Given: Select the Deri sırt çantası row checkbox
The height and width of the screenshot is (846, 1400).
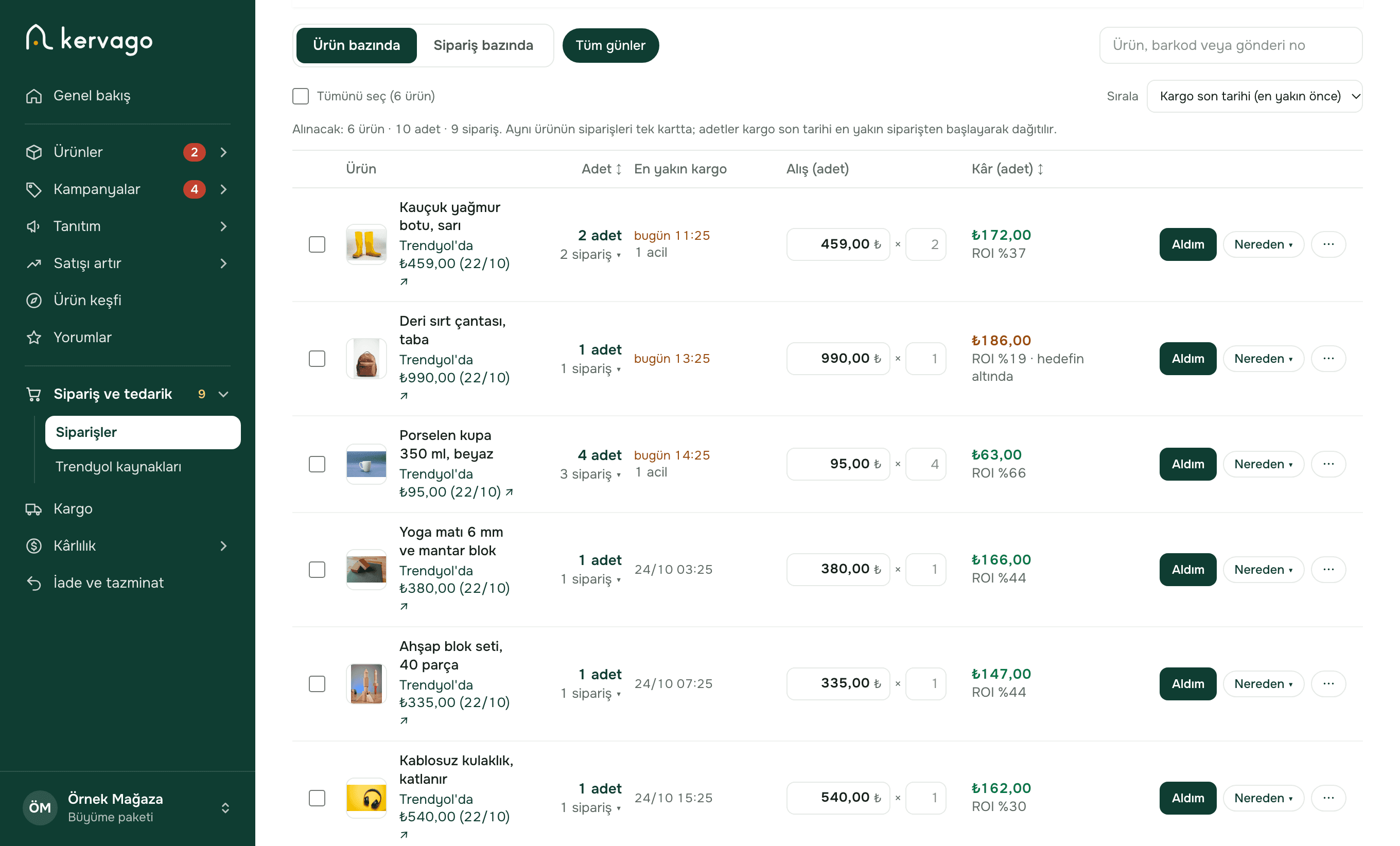Looking at the screenshot, I should point(317,359).
